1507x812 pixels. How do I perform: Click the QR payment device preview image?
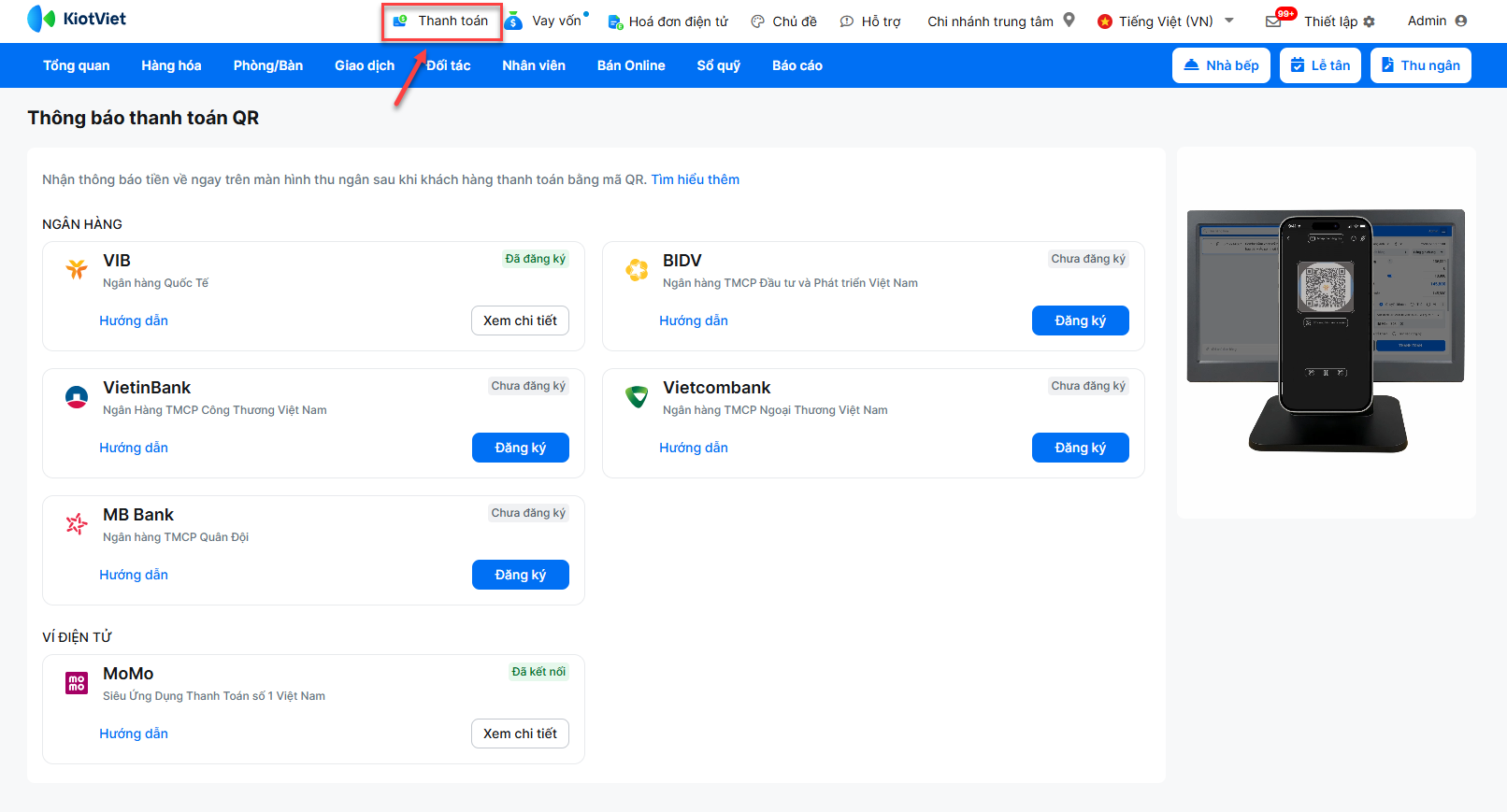point(1326,332)
